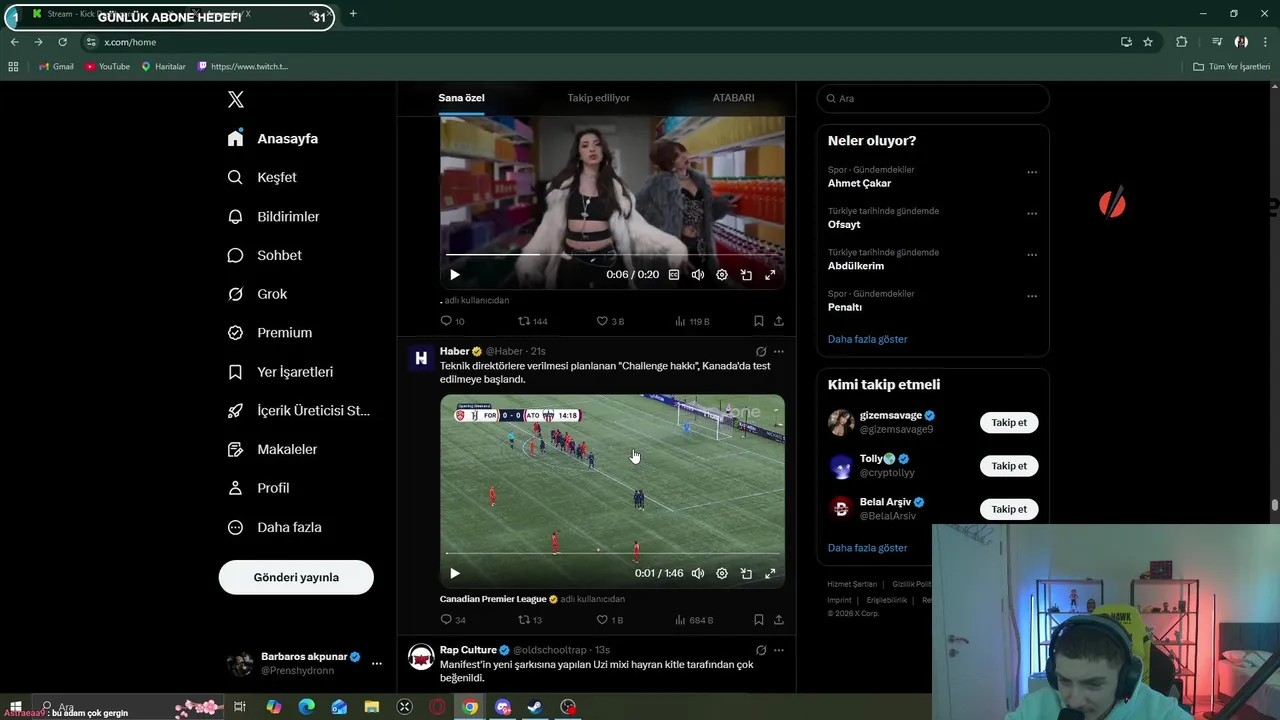1280x720 pixels.
Task: Click the Yer İşaretleri bookmark icon
Action: click(x=235, y=372)
